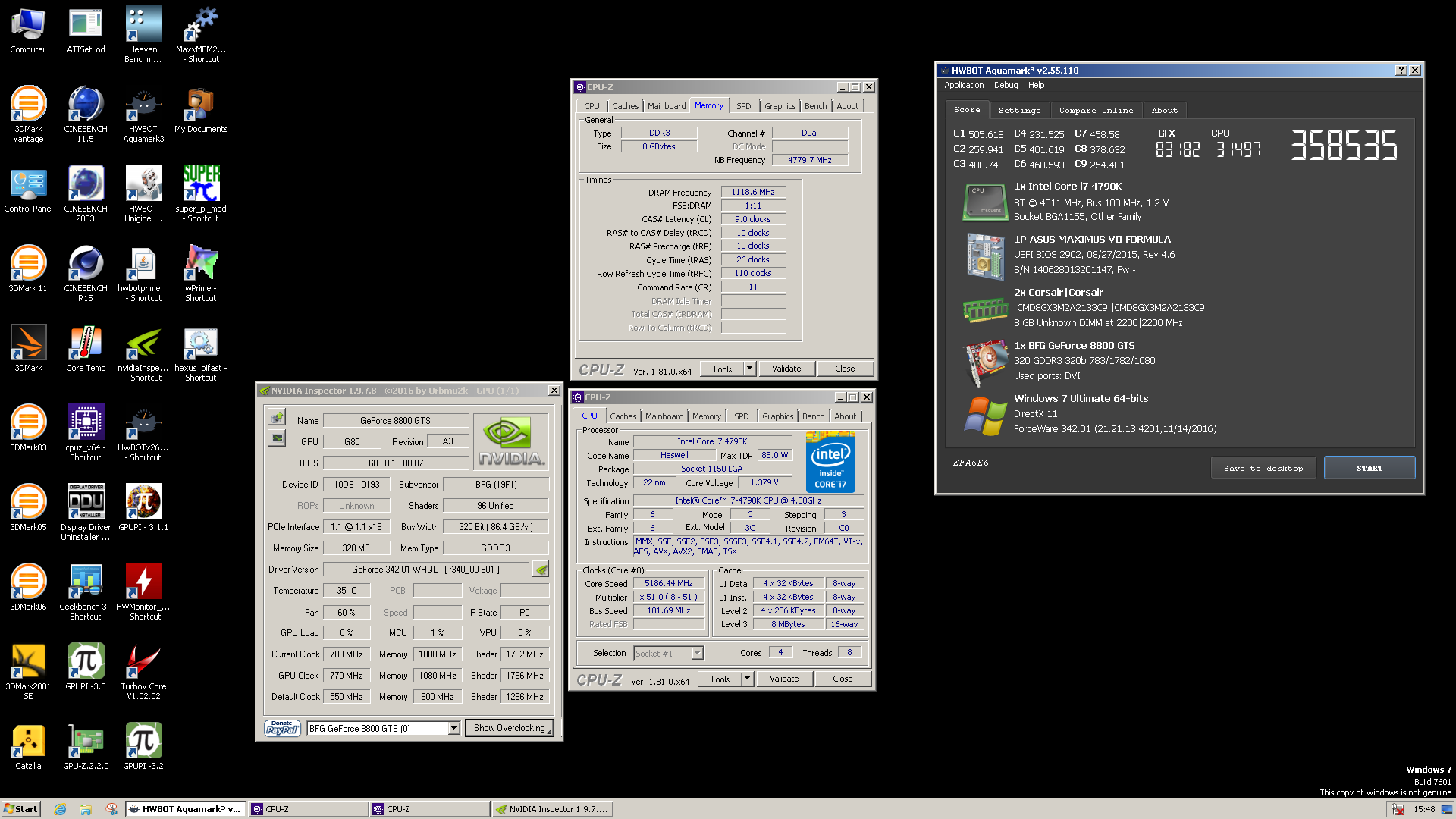The width and height of the screenshot is (1456, 819).
Task: Open the HWBOT Unigine desktop shortcut
Action: coord(143,194)
